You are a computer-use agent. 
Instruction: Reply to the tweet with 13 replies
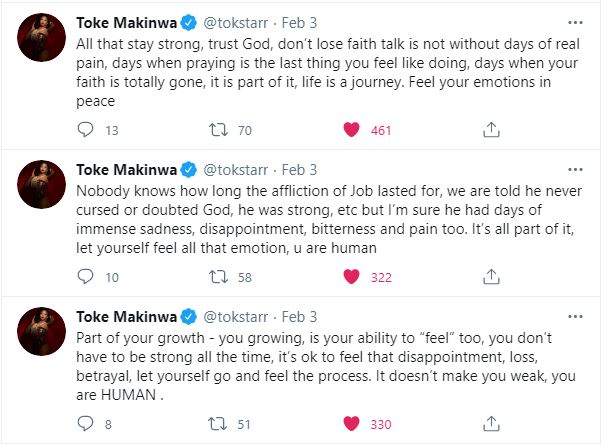(x=85, y=129)
